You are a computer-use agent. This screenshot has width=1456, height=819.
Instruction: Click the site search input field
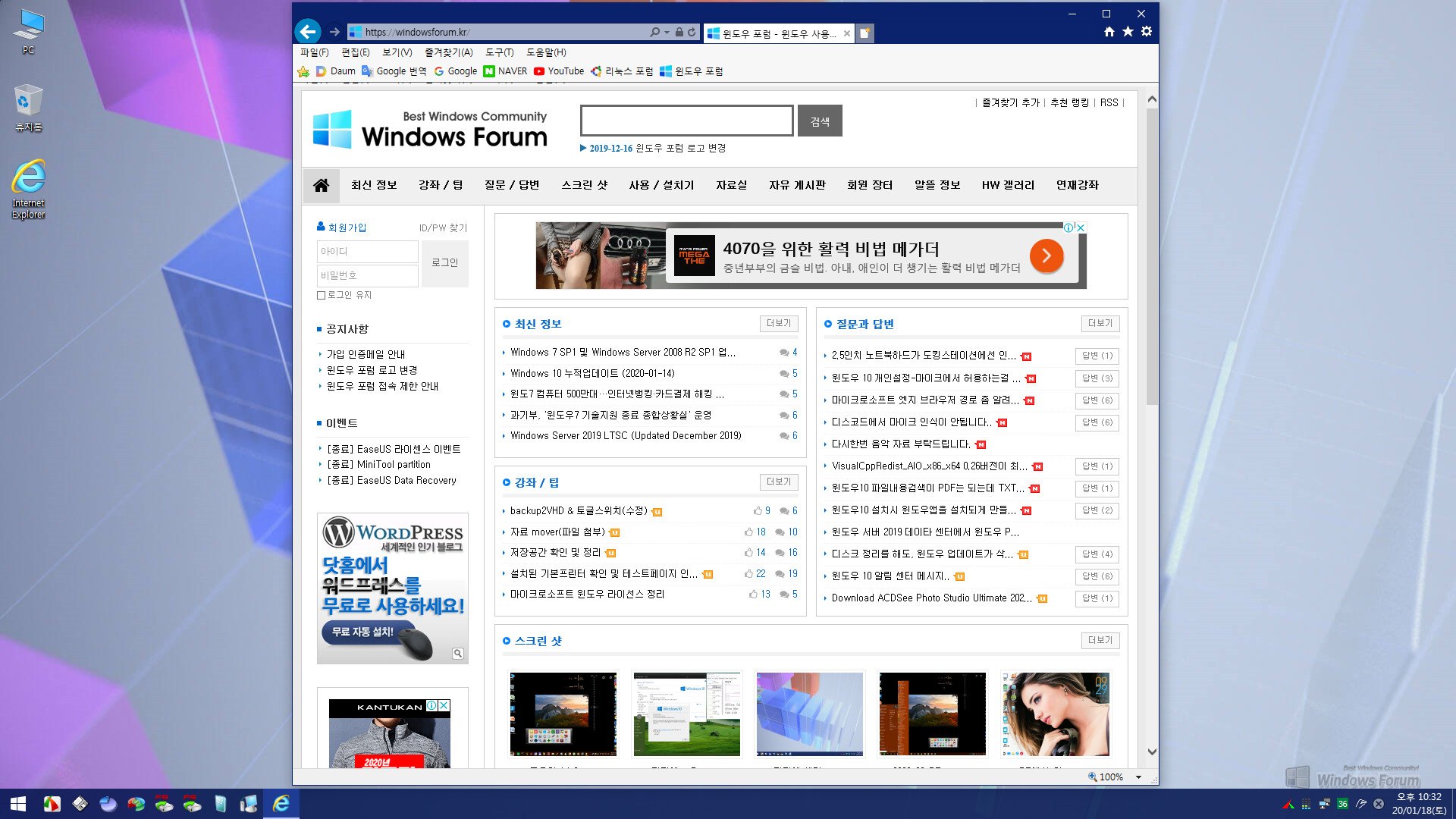pos(687,121)
